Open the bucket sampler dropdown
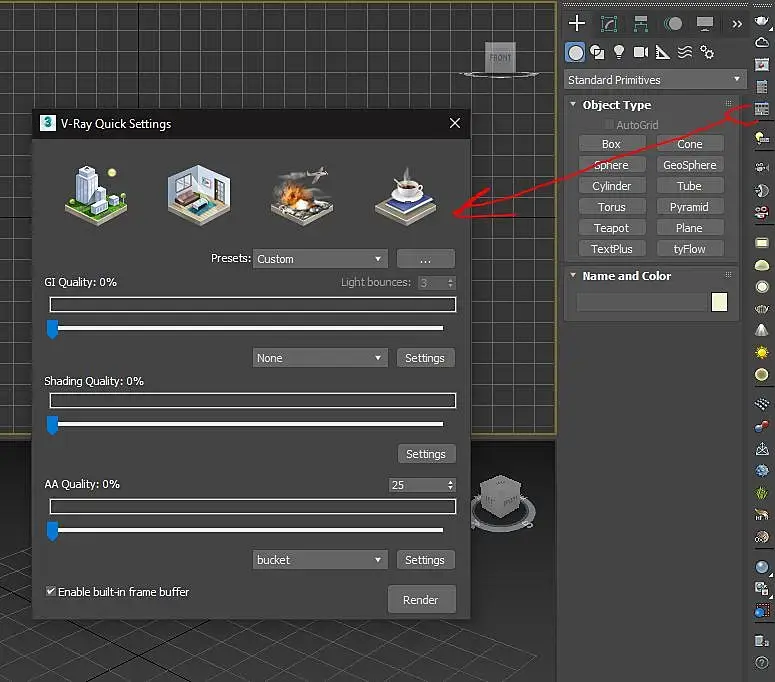 [320, 560]
